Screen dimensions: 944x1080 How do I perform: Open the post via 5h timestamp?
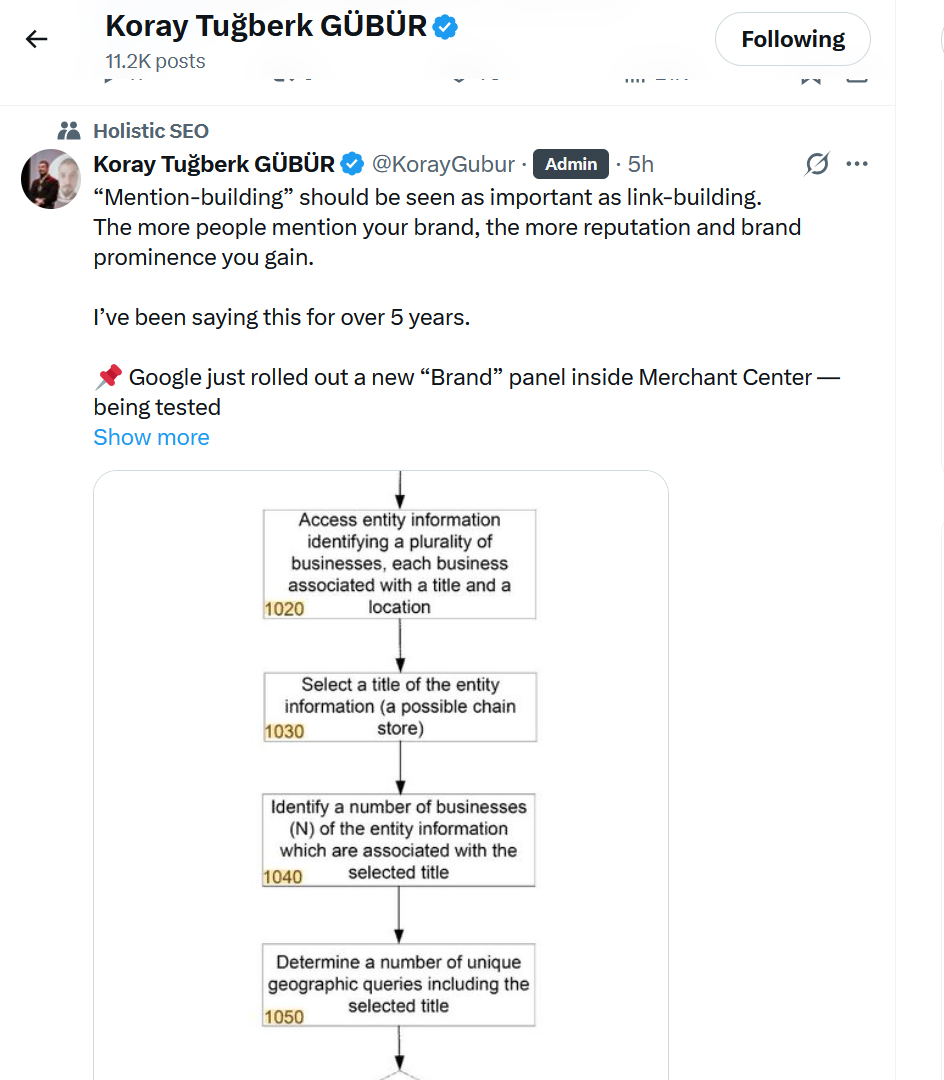click(640, 164)
